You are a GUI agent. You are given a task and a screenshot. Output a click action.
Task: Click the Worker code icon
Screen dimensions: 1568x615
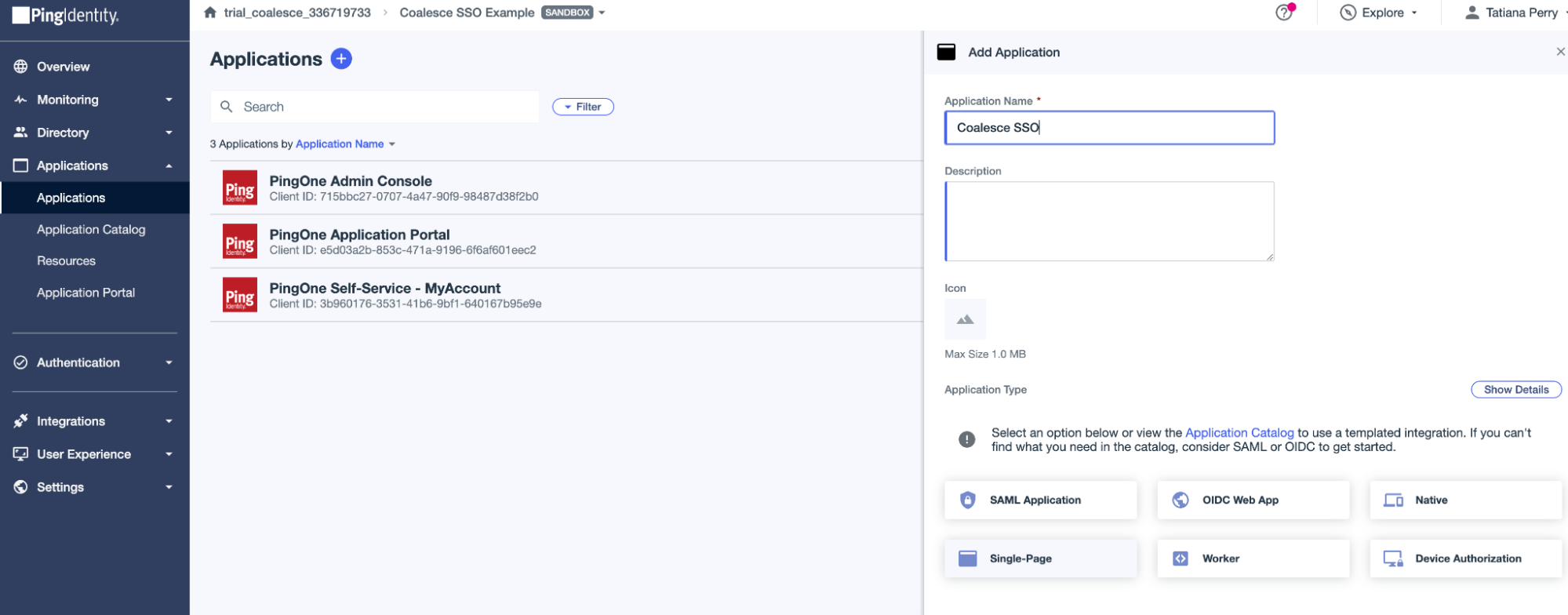1181,559
